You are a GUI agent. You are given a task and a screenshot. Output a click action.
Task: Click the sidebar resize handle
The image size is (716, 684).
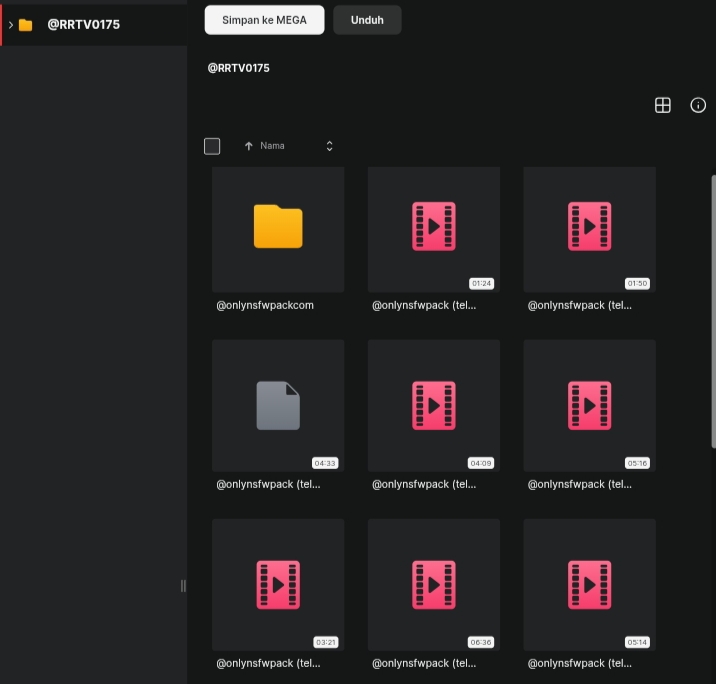(x=183, y=586)
